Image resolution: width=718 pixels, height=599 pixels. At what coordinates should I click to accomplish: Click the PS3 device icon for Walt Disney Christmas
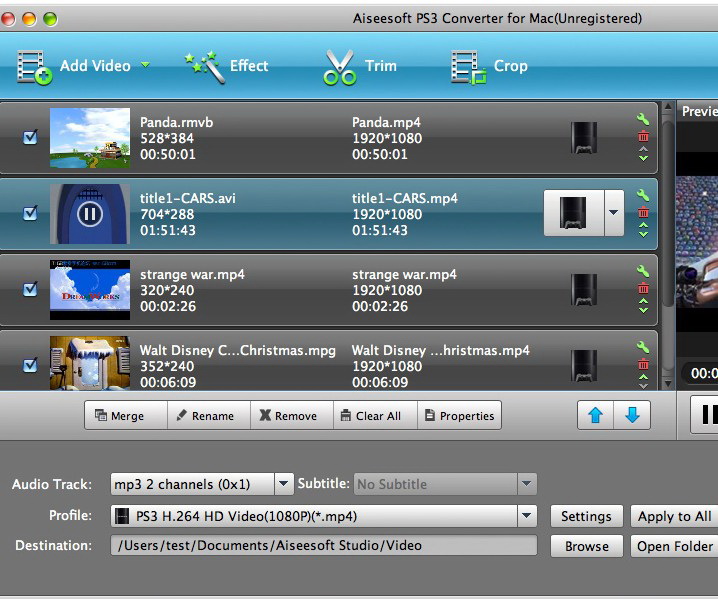click(x=584, y=366)
